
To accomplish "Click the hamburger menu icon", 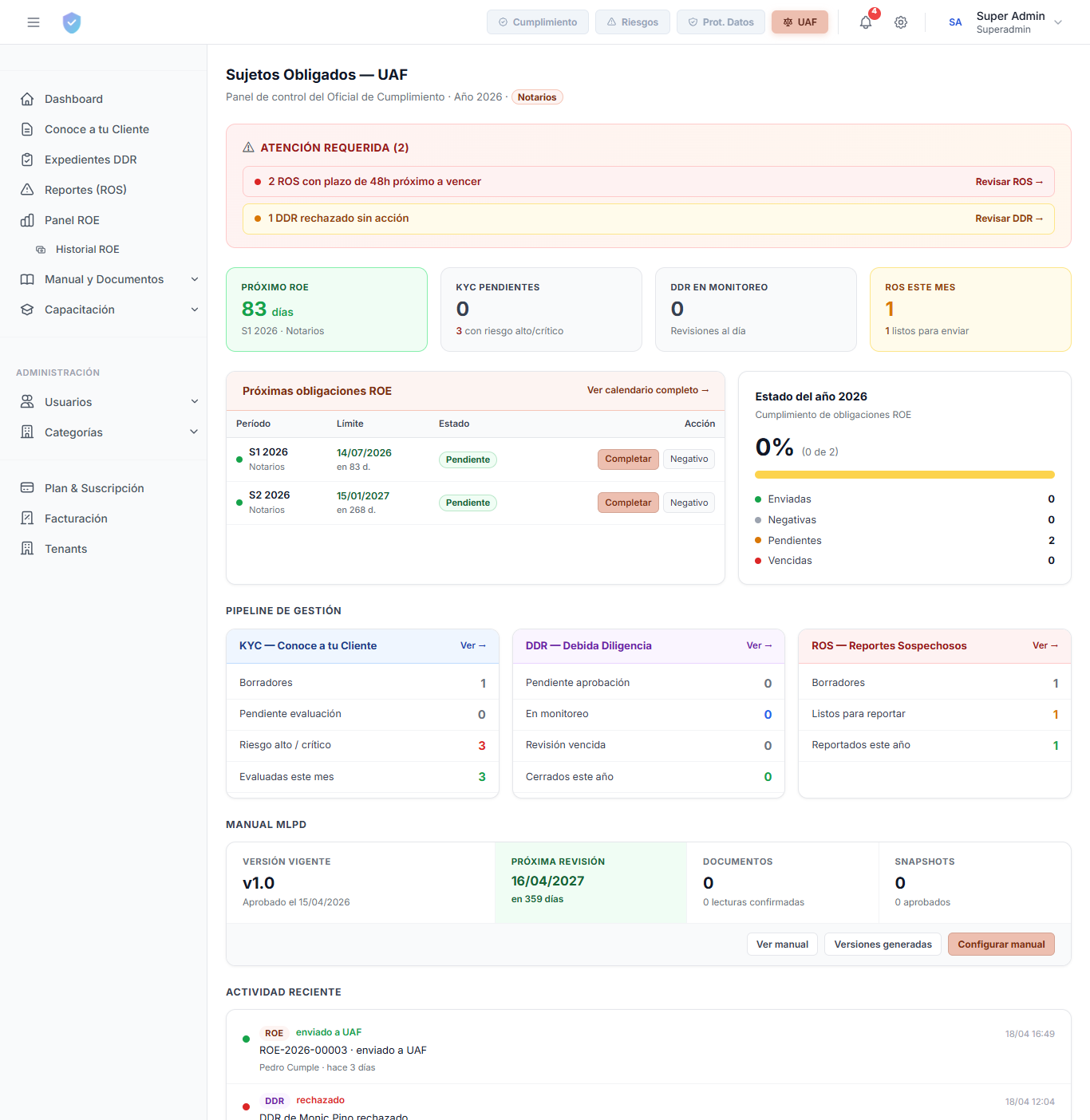I will click(x=34, y=22).
